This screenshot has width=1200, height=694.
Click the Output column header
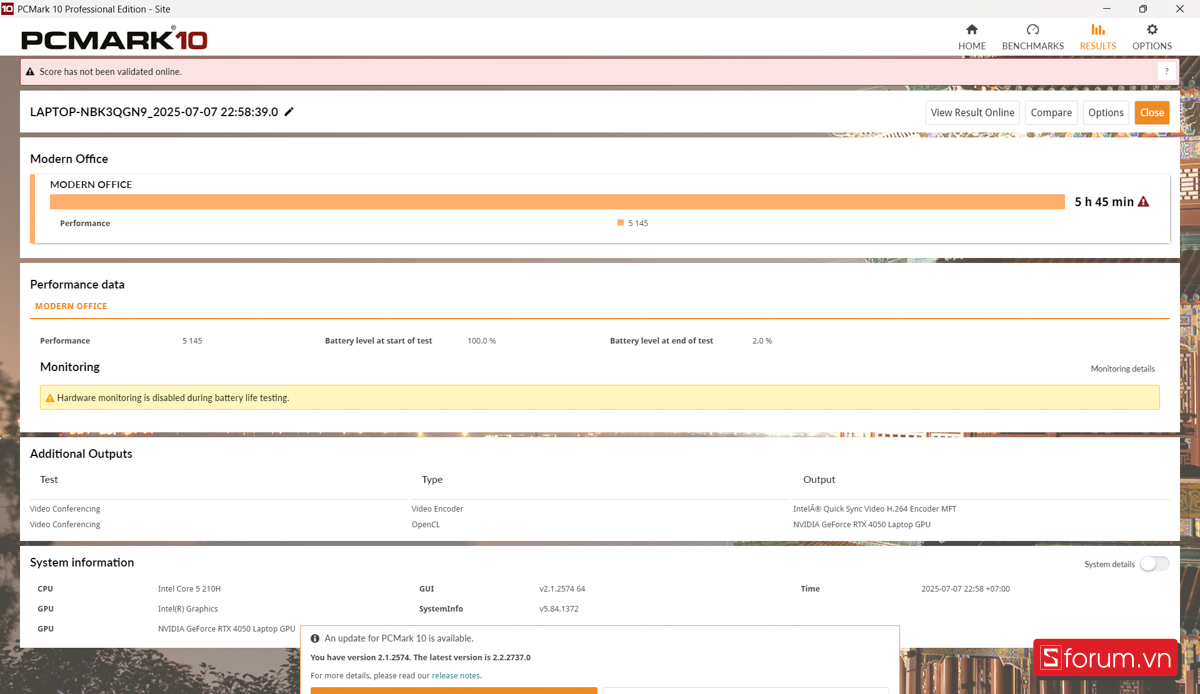819,479
